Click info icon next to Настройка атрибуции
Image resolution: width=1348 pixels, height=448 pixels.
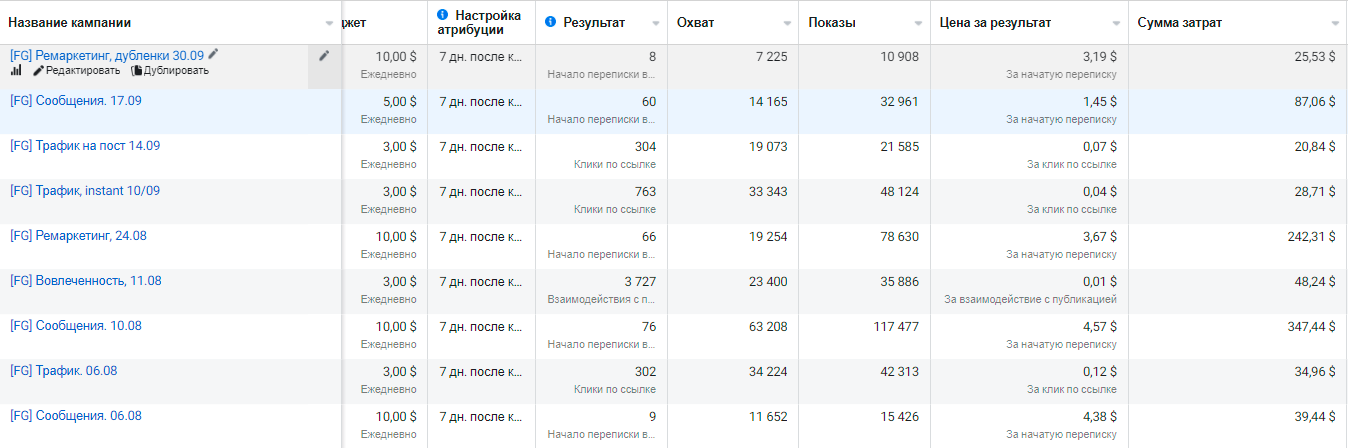point(443,16)
